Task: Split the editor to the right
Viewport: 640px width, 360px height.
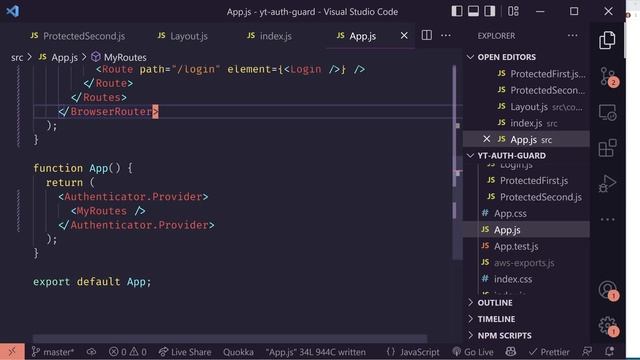Action: (x=427, y=36)
